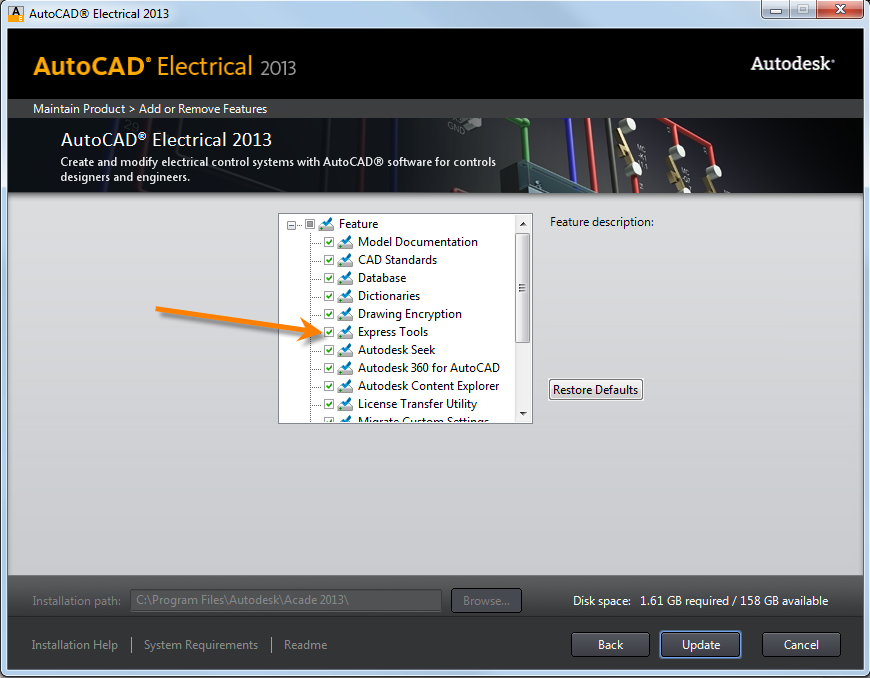Click the feature list scroll down arrow
The height and width of the screenshot is (678, 870).
pyautogui.click(x=523, y=414)
